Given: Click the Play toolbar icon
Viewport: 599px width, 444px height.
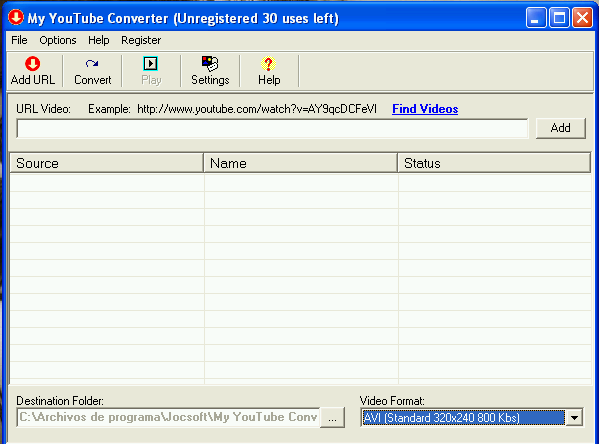Looking at the screenshot, I should 151,63.
